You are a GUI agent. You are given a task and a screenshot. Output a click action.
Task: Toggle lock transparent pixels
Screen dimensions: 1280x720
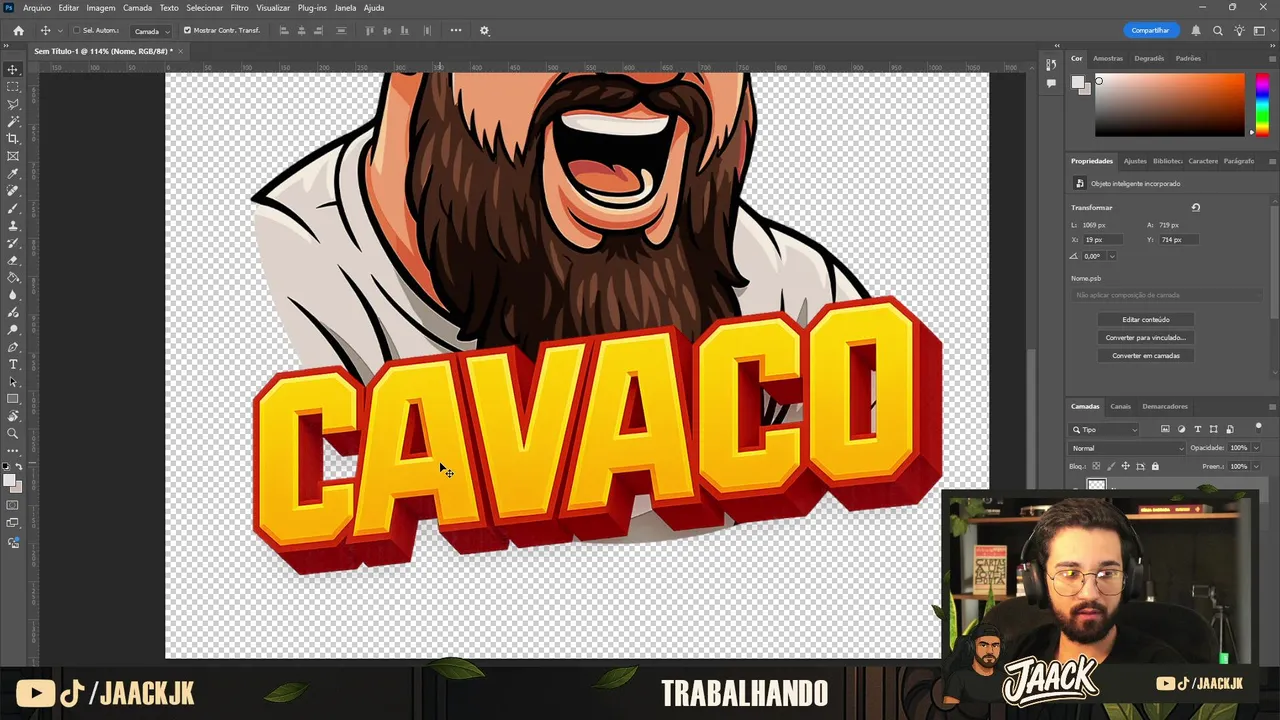point(1096,466)
